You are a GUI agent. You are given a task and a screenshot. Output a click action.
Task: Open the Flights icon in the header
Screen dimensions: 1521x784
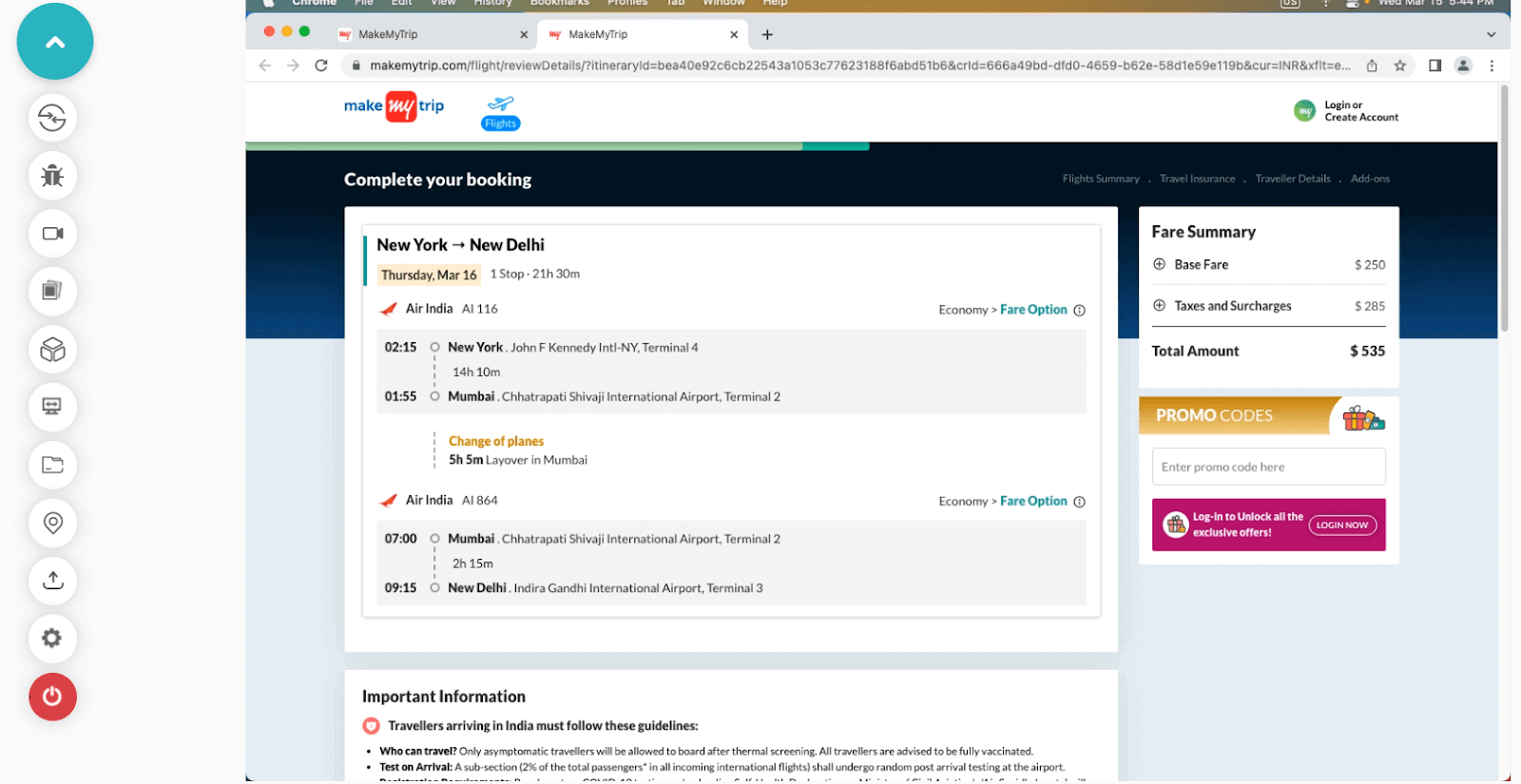tap(501, 112)
